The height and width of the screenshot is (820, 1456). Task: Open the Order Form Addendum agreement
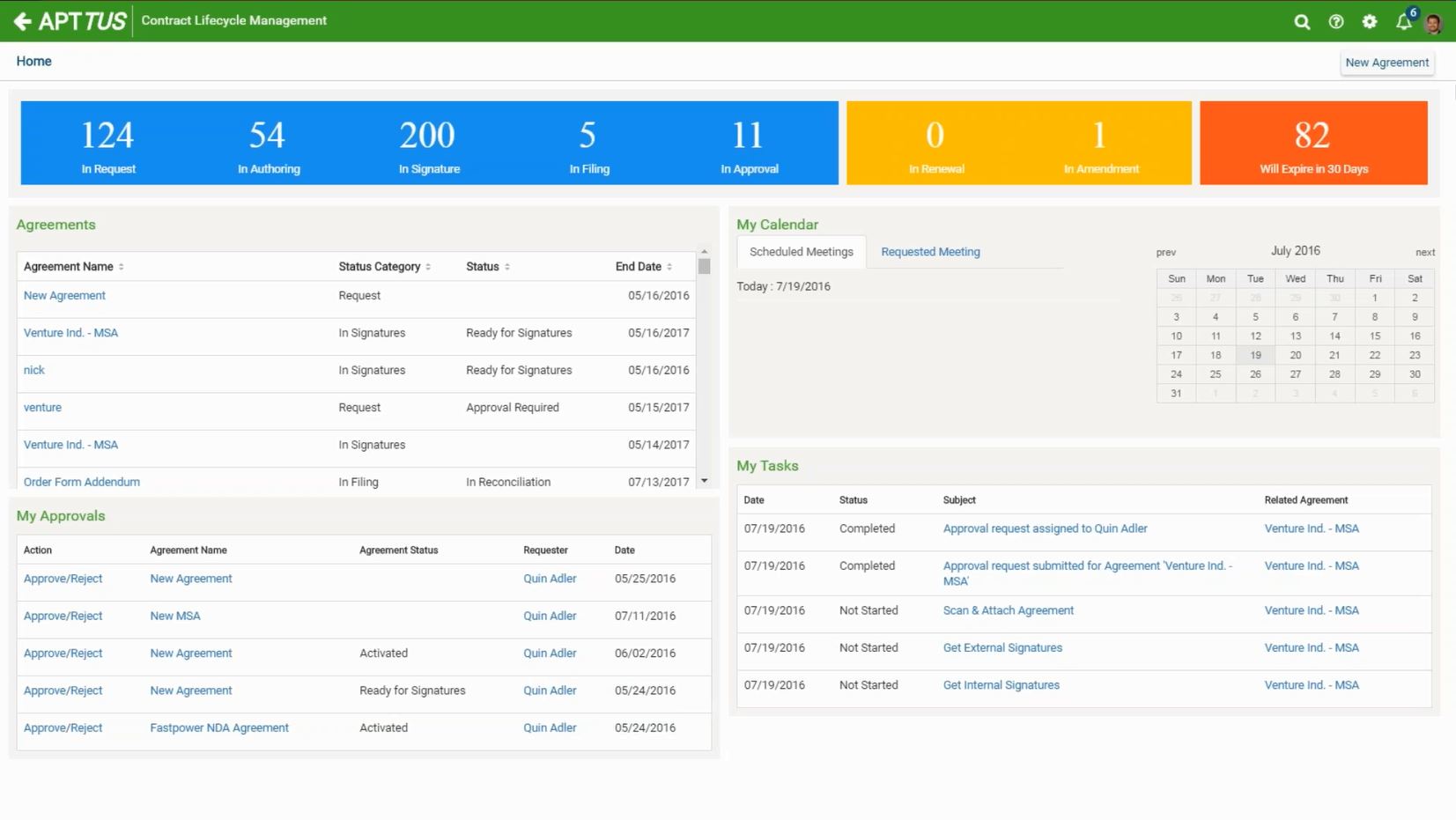point(82,482)
